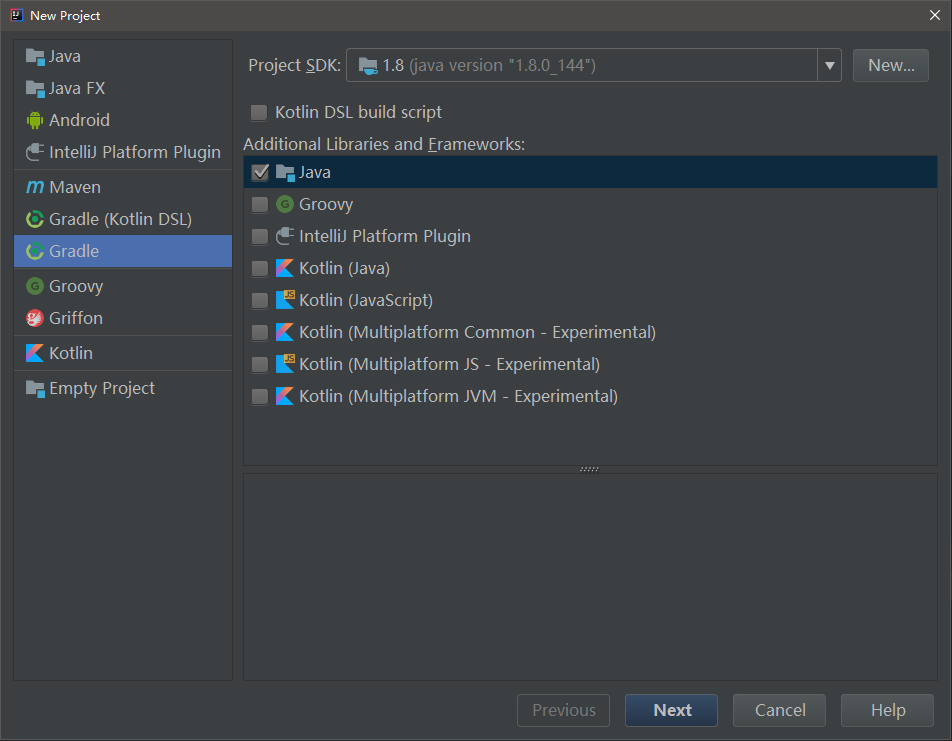Image resolution: width=952 pixels, height=741 pixels.
Task: Click the splitter handle between the panels
Action: point(589,469)
